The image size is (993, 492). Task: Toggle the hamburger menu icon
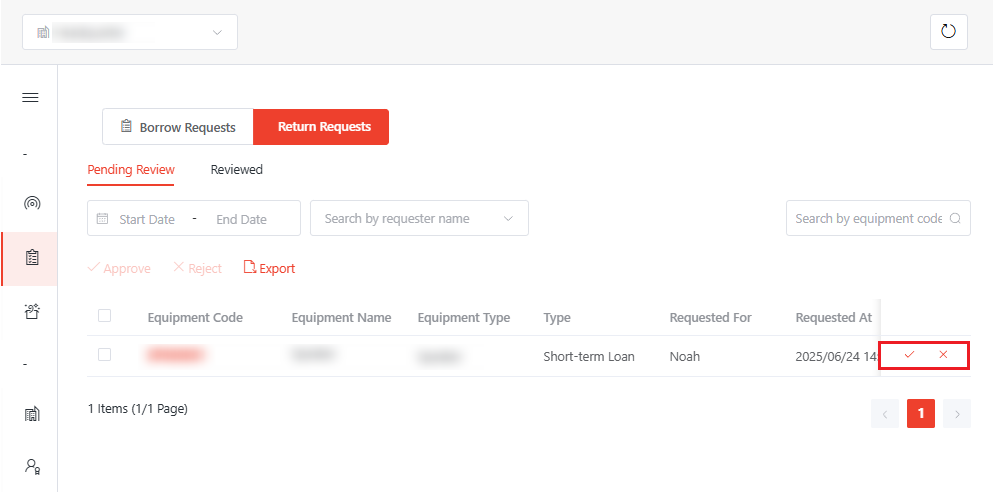[x=30, y=98]
